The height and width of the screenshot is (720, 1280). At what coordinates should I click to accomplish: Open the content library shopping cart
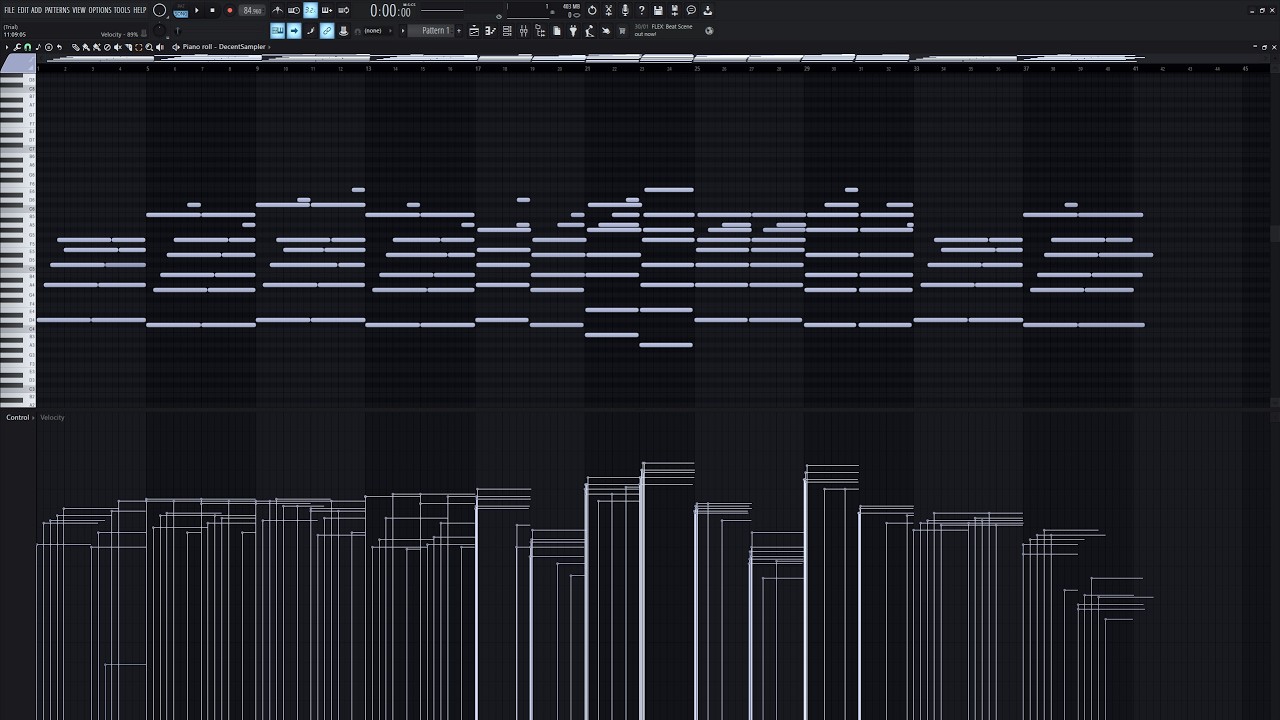tap(622, 31)
